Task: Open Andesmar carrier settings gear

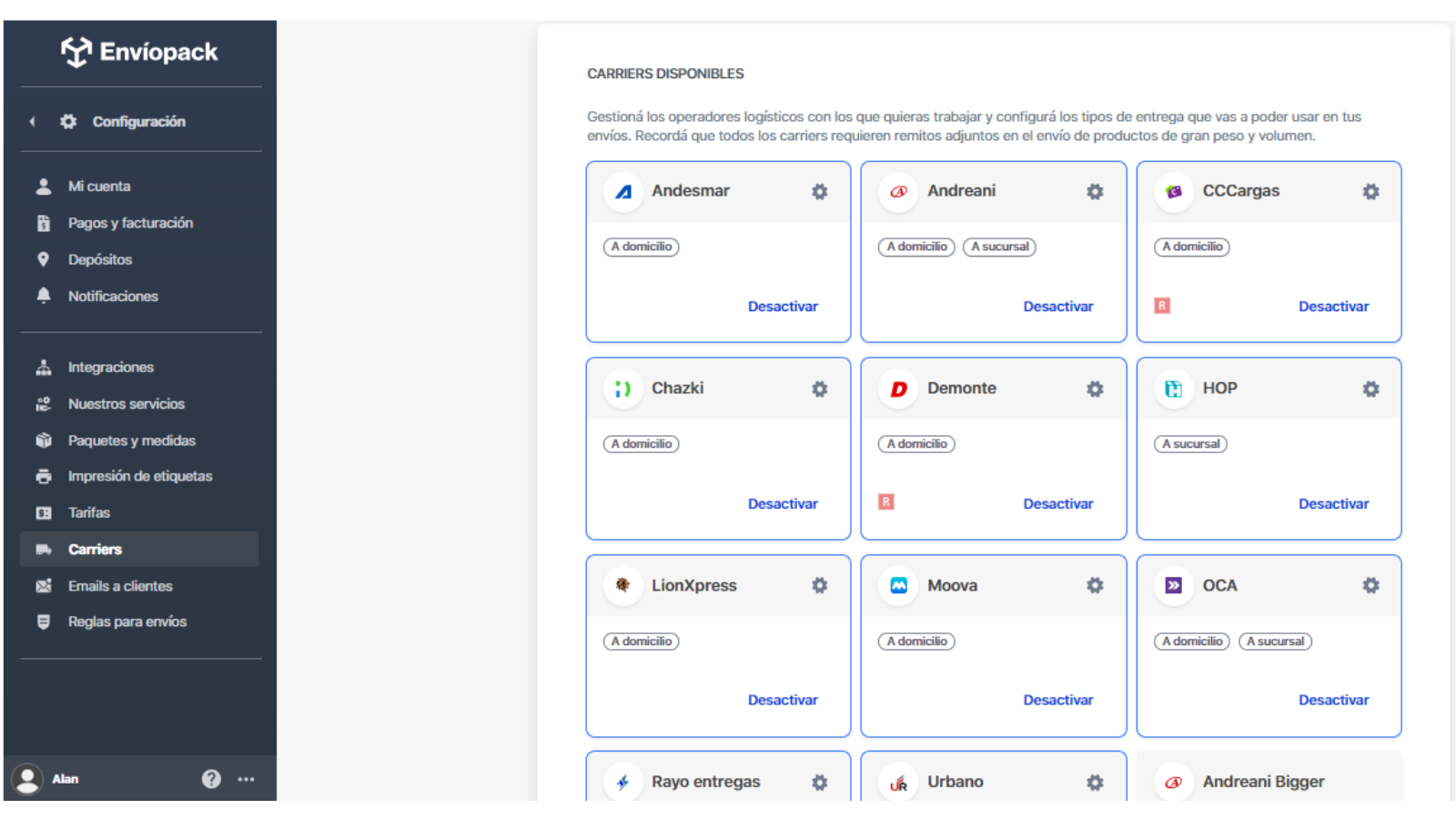Action: pos(820,192)
